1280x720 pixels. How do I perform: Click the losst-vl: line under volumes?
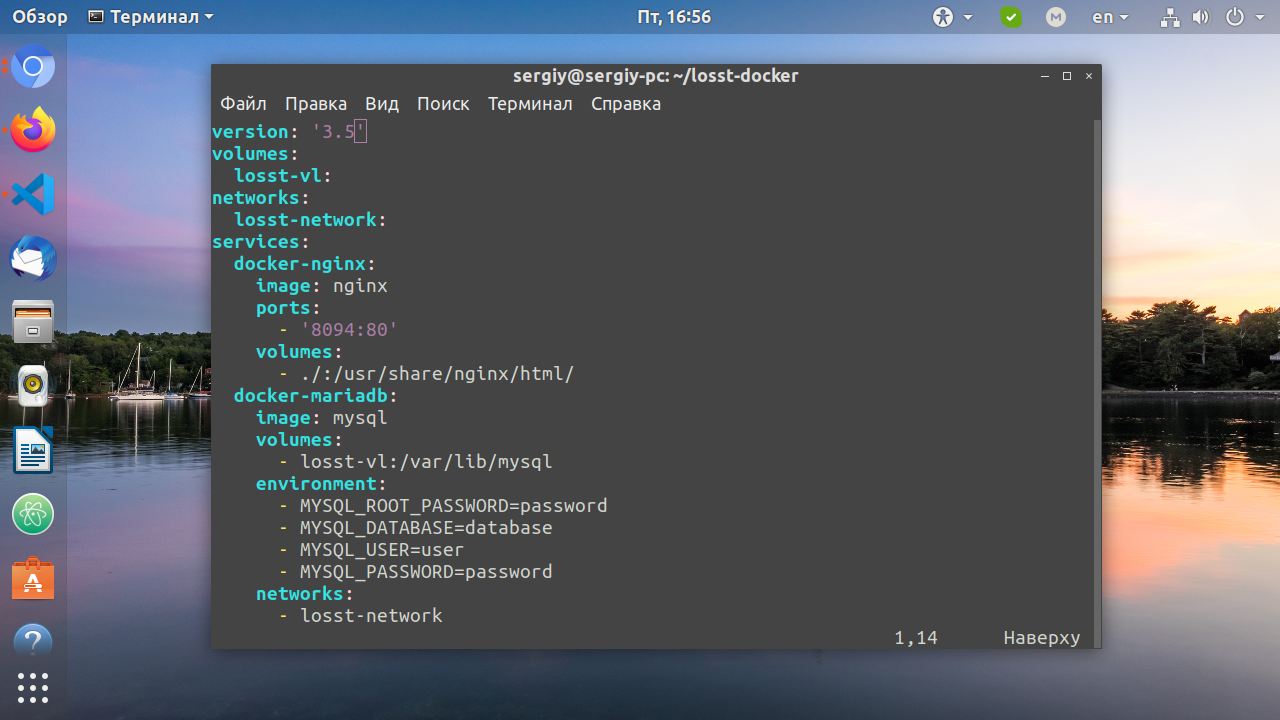[x=282, y=176]
